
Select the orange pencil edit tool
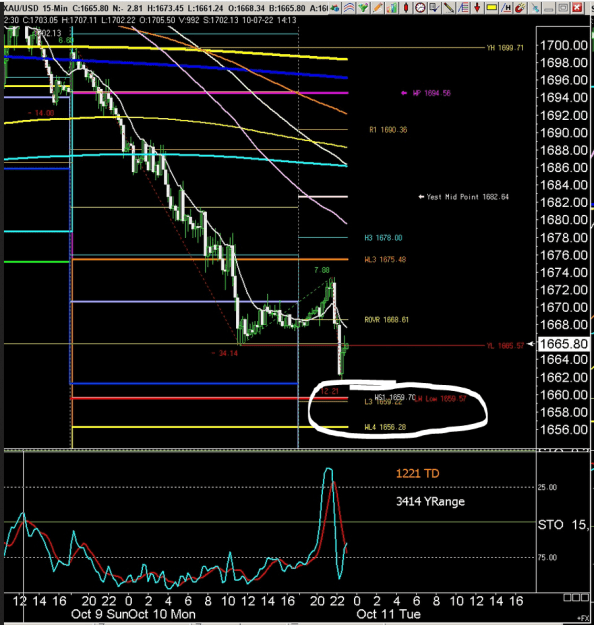(378, 8)
